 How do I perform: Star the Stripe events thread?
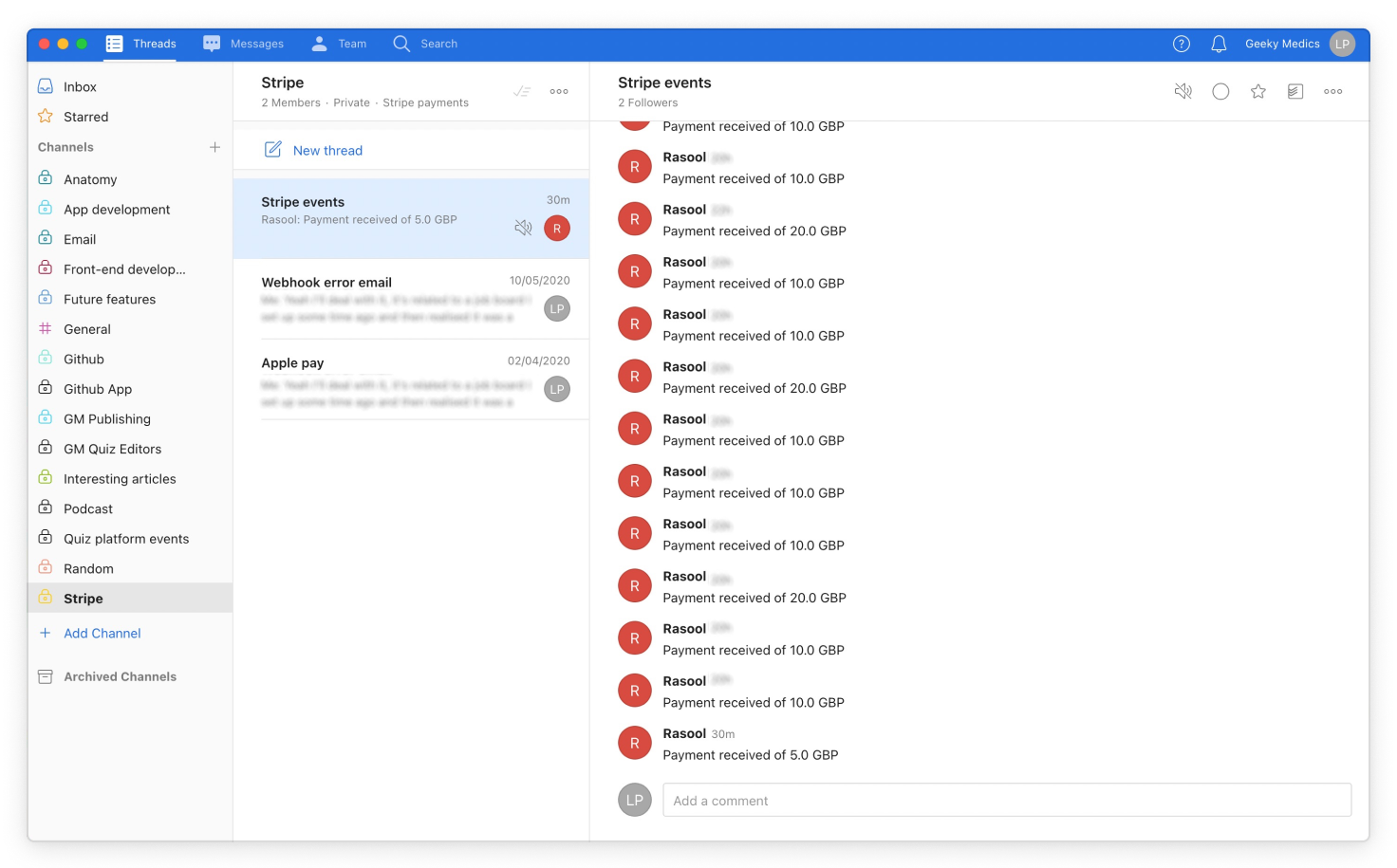(1257, 91)
